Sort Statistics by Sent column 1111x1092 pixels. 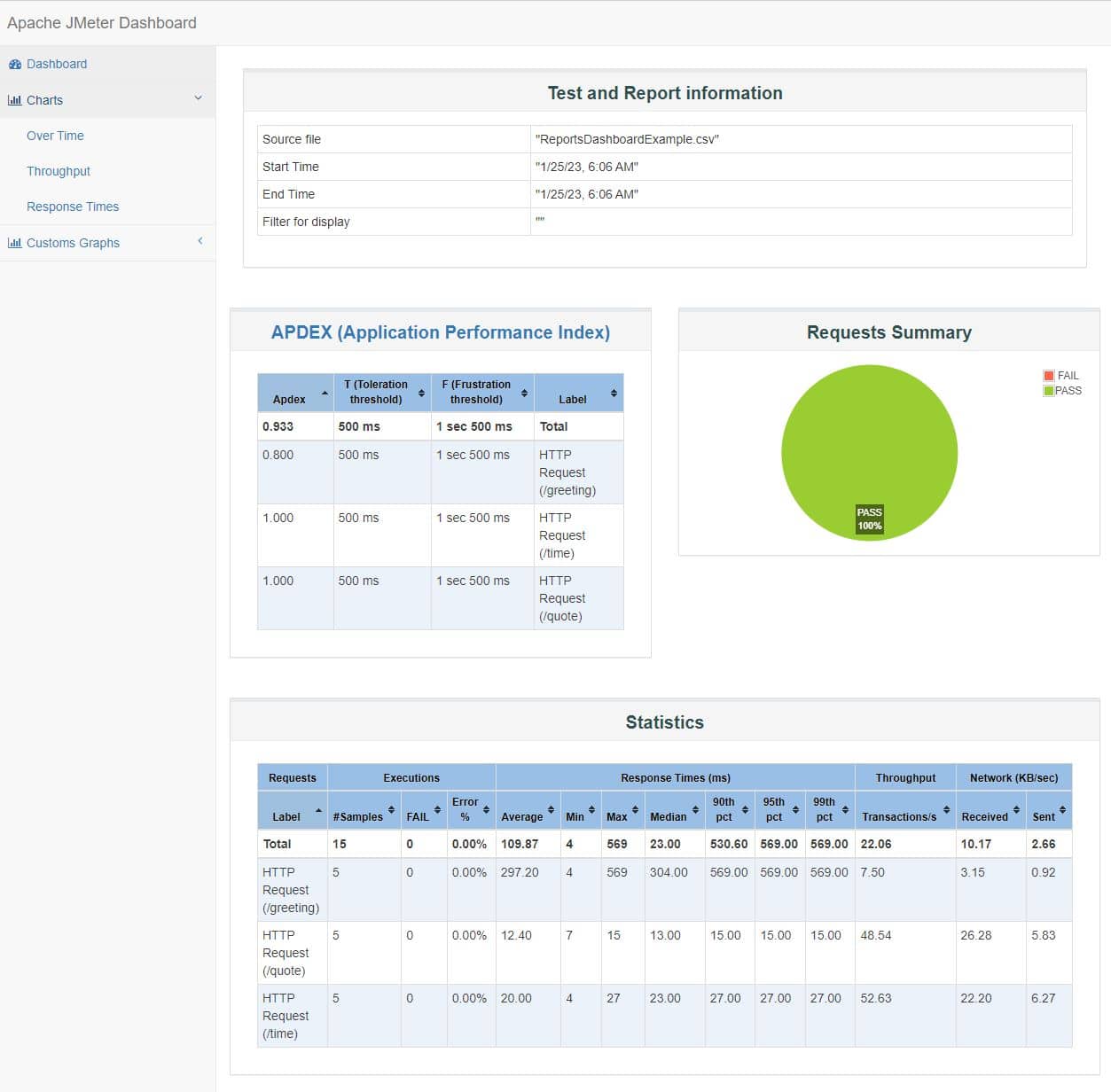[1049, 809]
